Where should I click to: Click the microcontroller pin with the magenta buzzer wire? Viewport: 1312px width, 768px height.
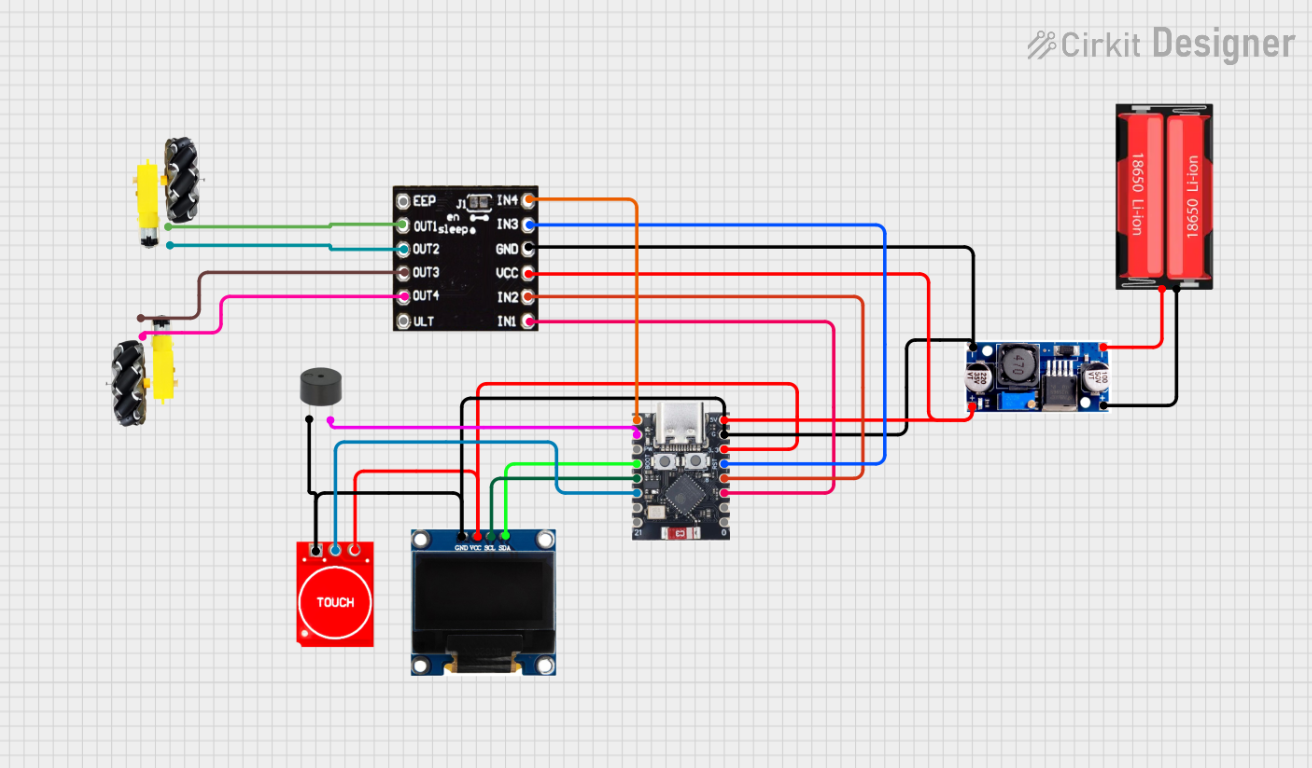pos(637,434)
